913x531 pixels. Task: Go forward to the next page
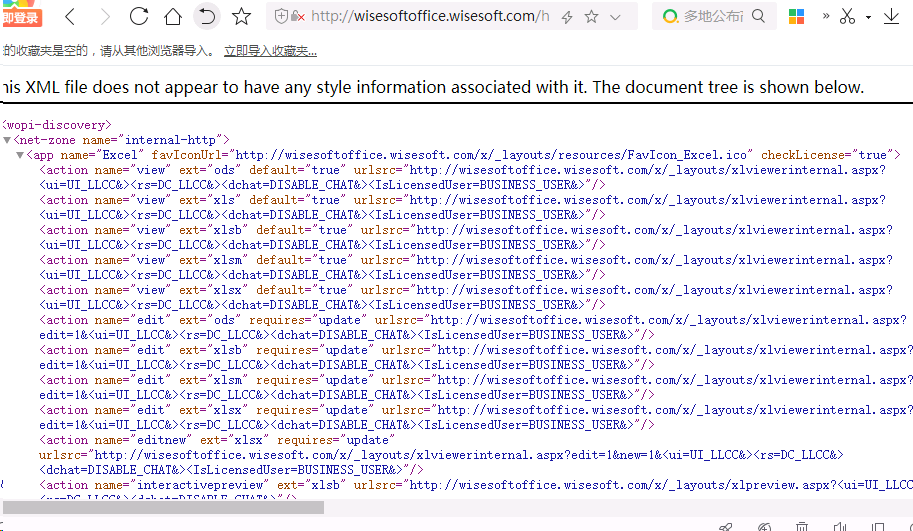point(105,16)
